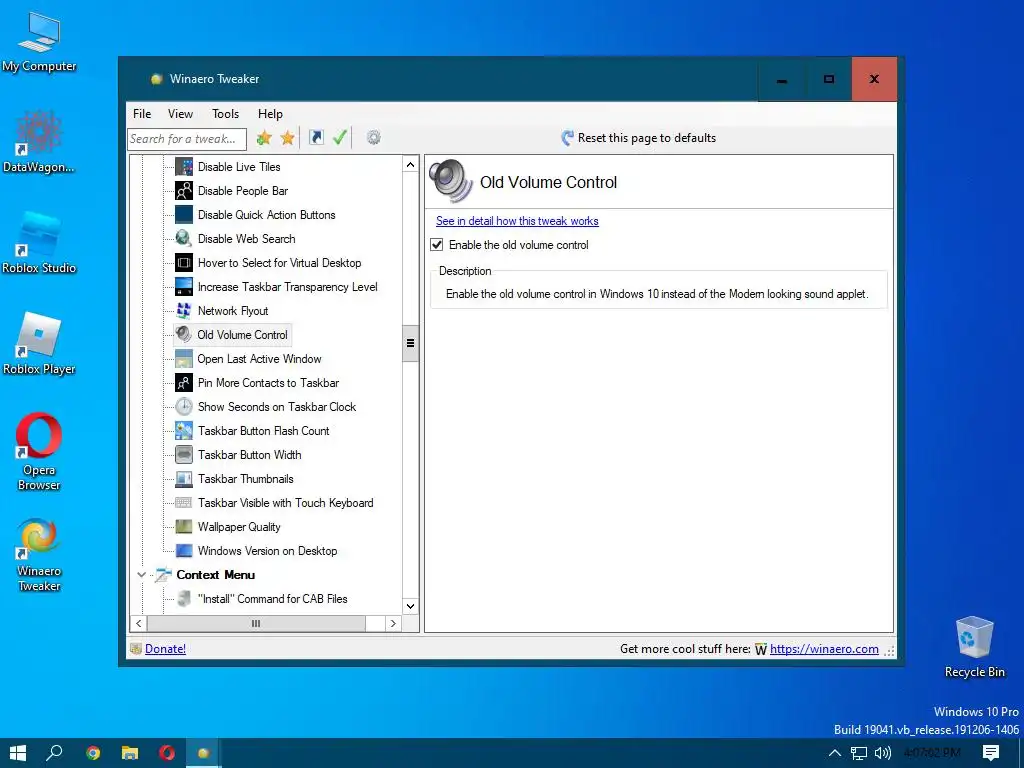The width and height of the screenshot is (1024, 768).
Task: Click the Touch Keyboard tweak keyboard icon
Action: 184,503
